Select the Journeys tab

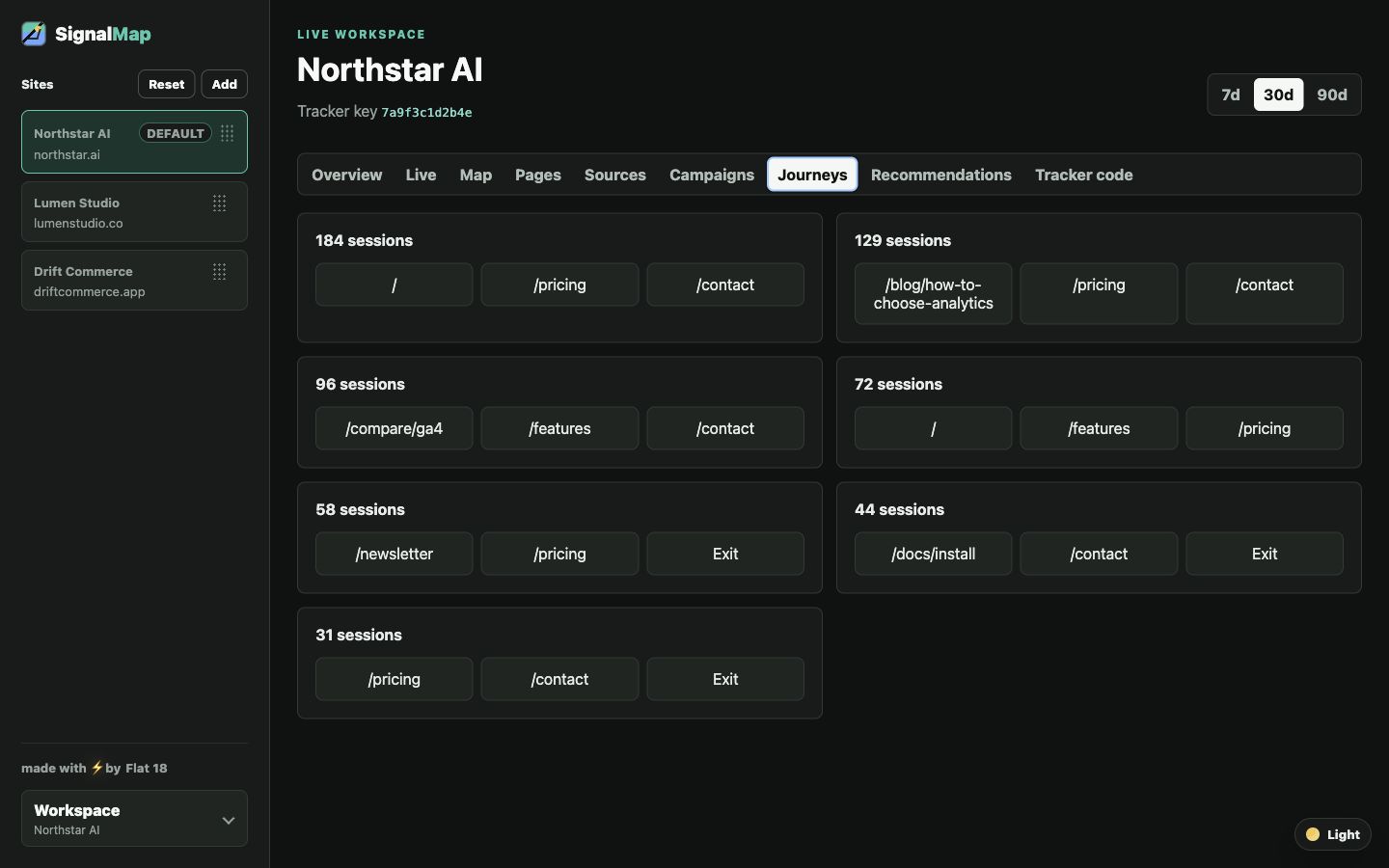tap(812, 175)
